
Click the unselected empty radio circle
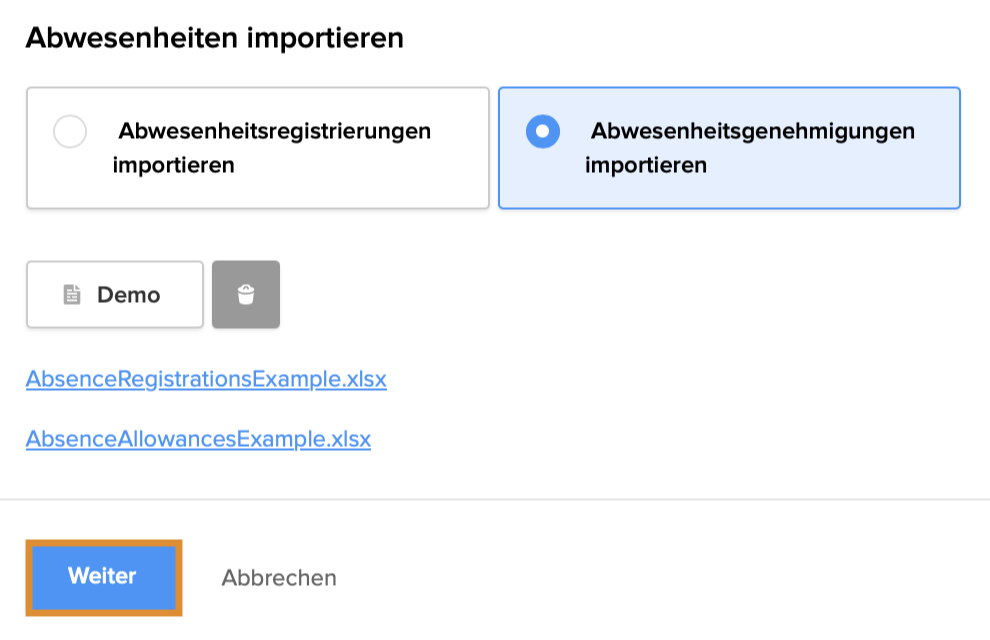pos(70,132)
